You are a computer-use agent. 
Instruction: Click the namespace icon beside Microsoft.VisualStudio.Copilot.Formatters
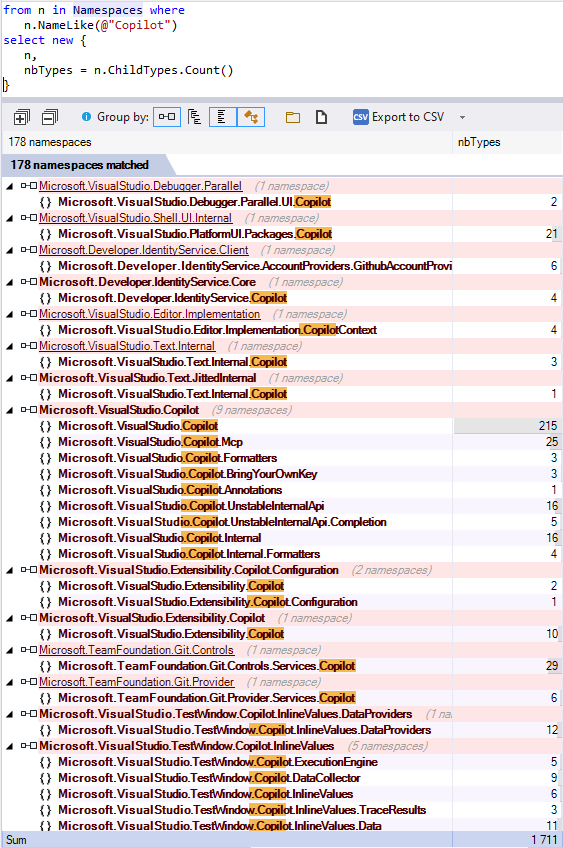point(45,458)
